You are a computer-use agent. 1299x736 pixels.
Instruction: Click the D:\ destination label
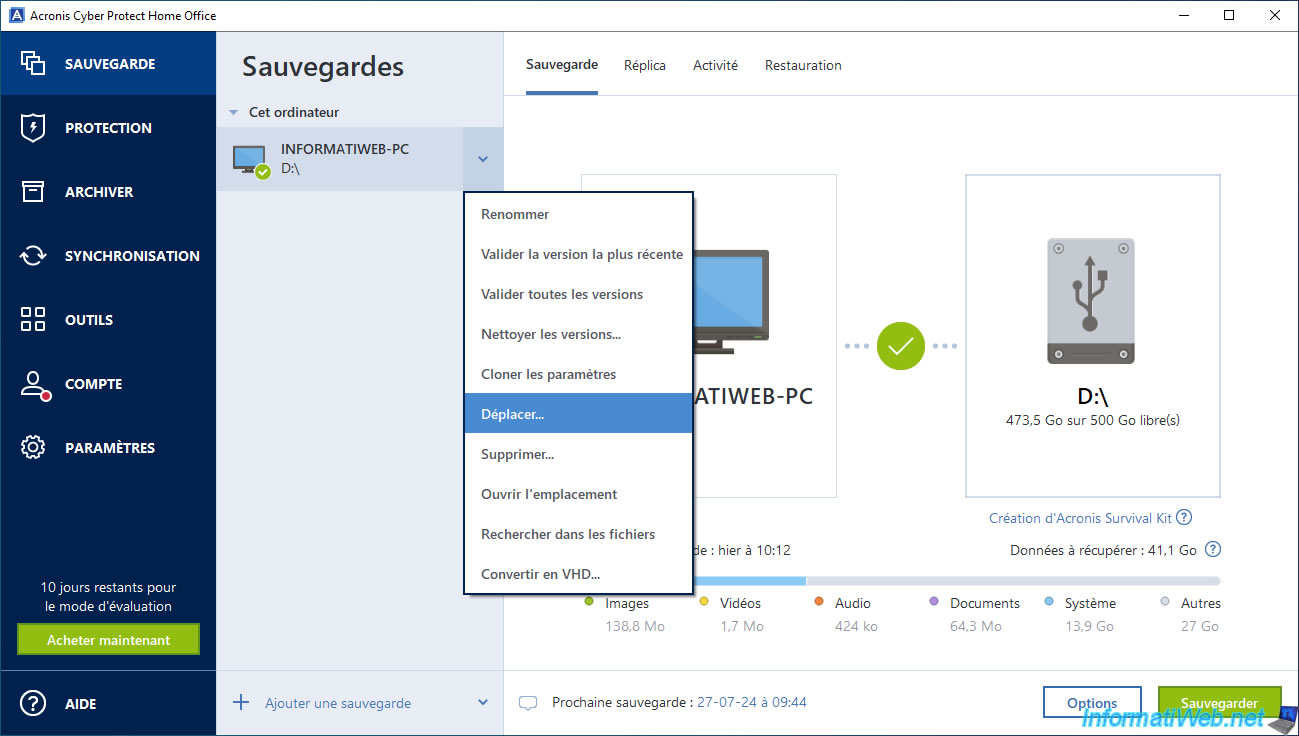(x=1092, y=396)
